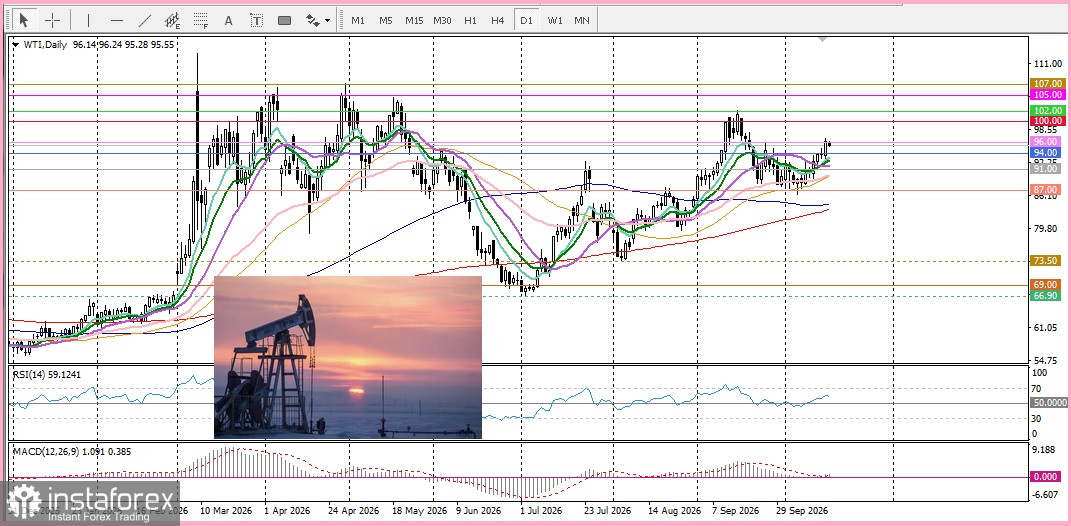Viewport: 1071px width, 526px height.
Task: Click the chart shift triangle marker
Action: [x=823, y=40]
